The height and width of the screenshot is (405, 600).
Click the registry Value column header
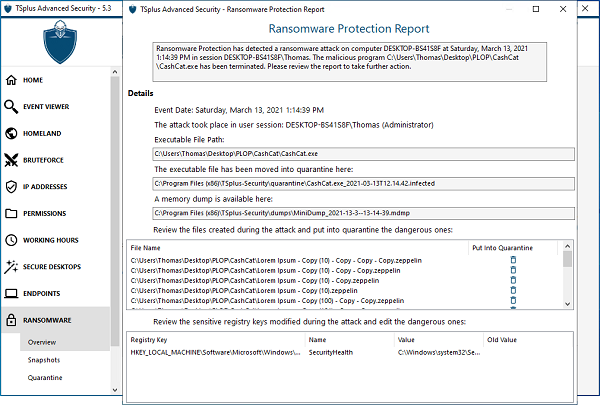tap(439, 340)
